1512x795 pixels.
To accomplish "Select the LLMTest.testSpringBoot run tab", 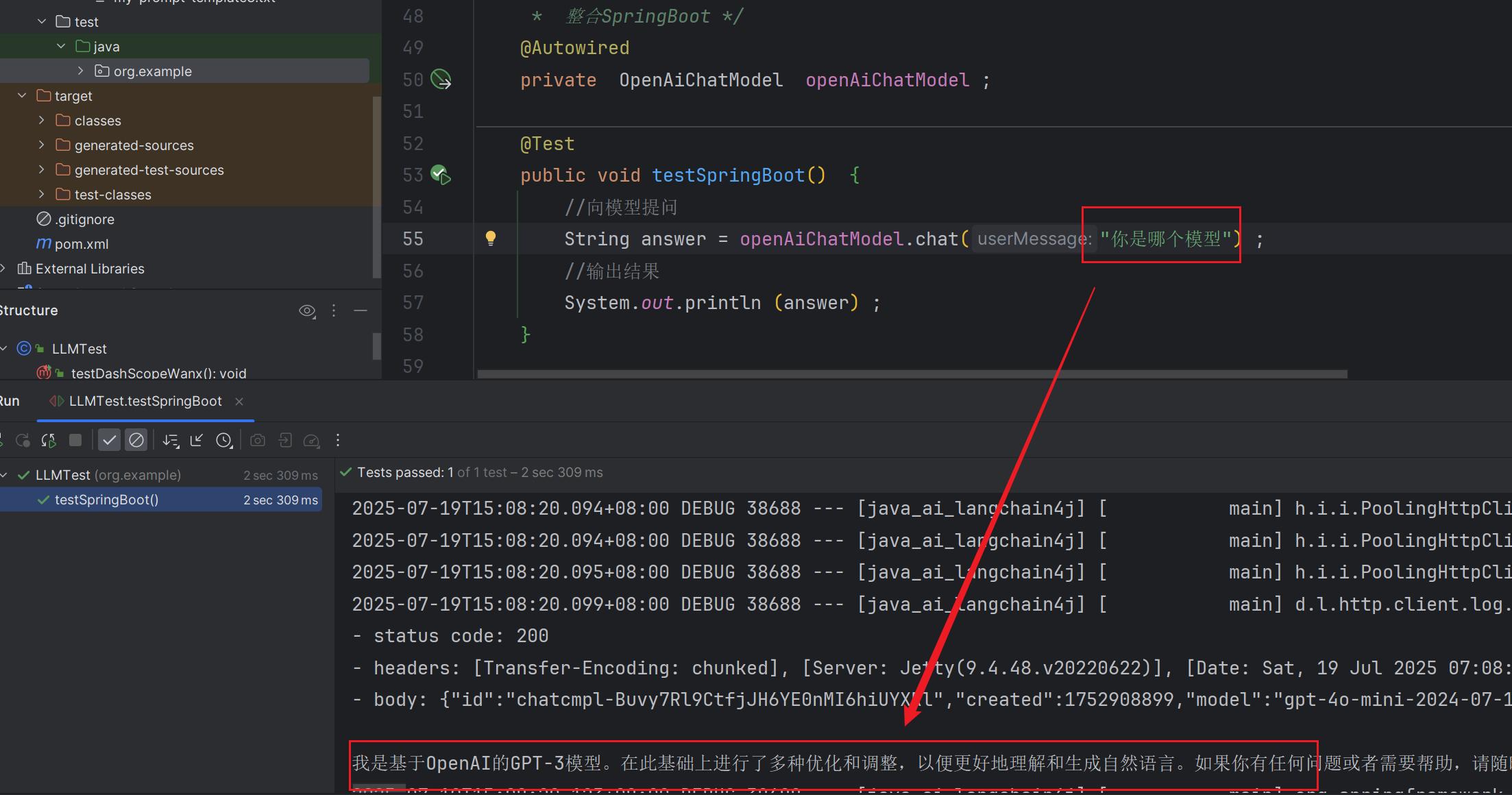I will pyautogui.click(x=145, y=401).
